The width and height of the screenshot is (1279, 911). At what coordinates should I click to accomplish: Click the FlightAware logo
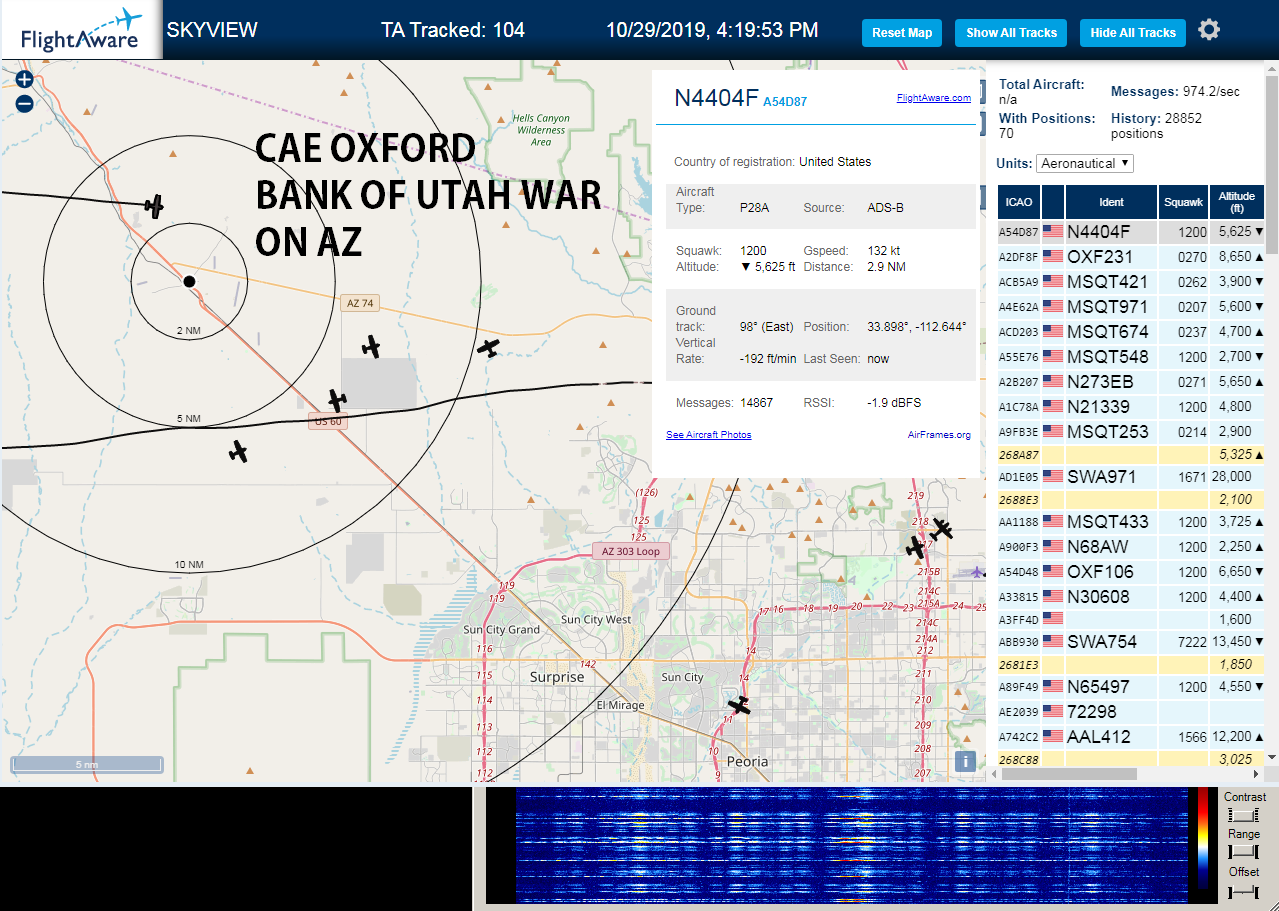tap(81, 30)
